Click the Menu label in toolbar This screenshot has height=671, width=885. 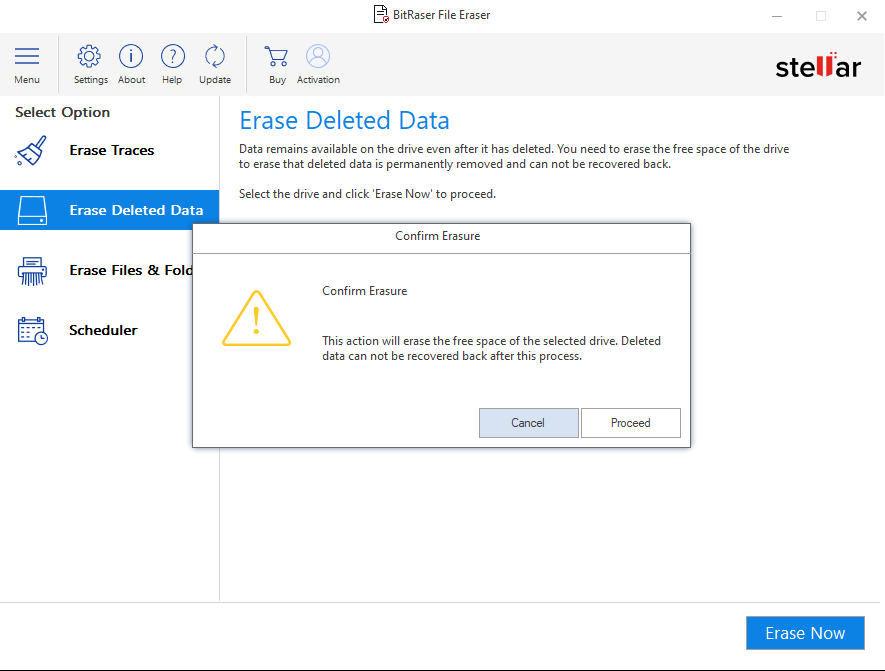[x=27, y=80]
